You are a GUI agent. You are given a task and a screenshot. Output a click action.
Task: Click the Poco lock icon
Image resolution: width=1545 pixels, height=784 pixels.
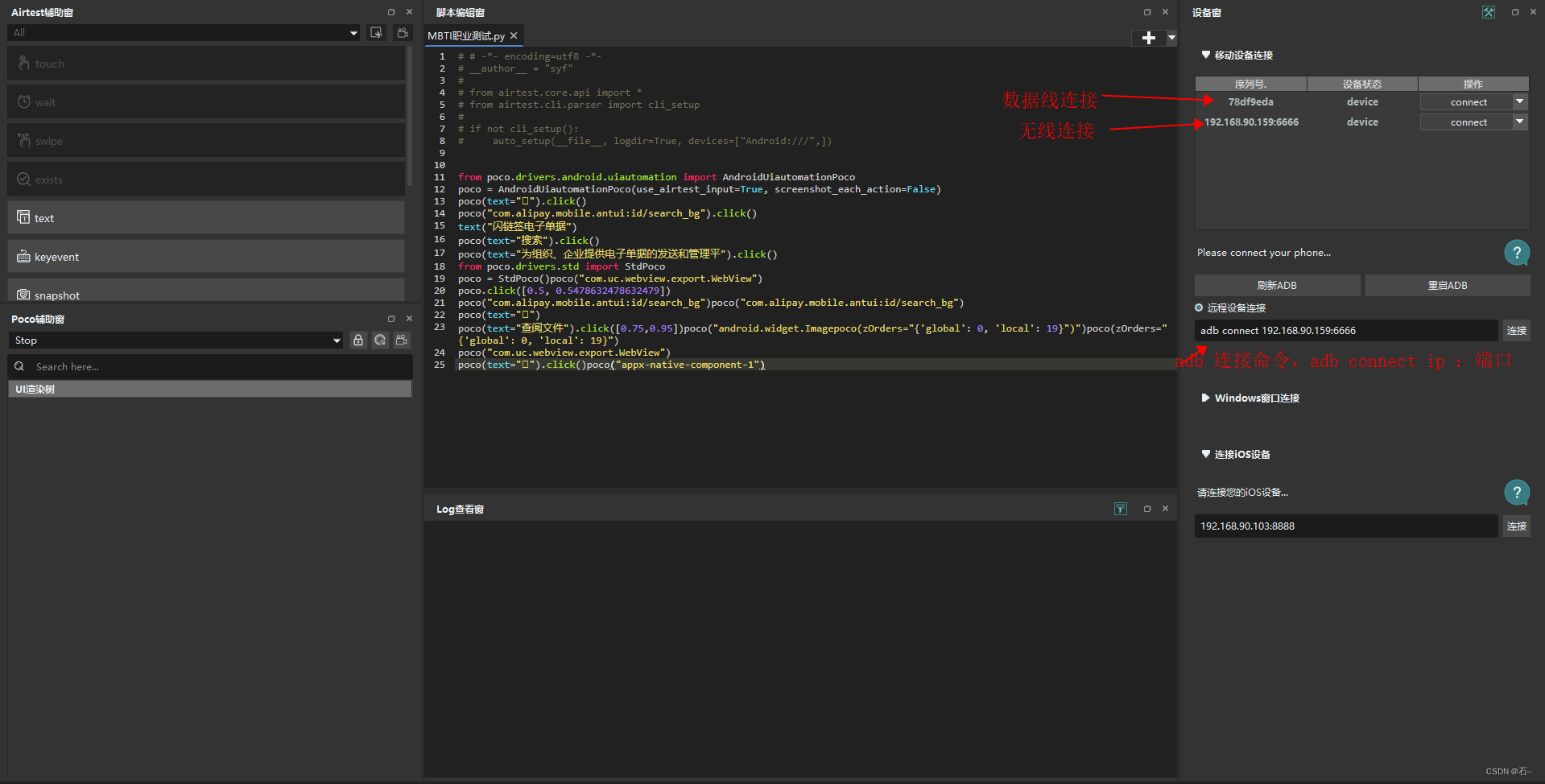click(x=358, y=340)
